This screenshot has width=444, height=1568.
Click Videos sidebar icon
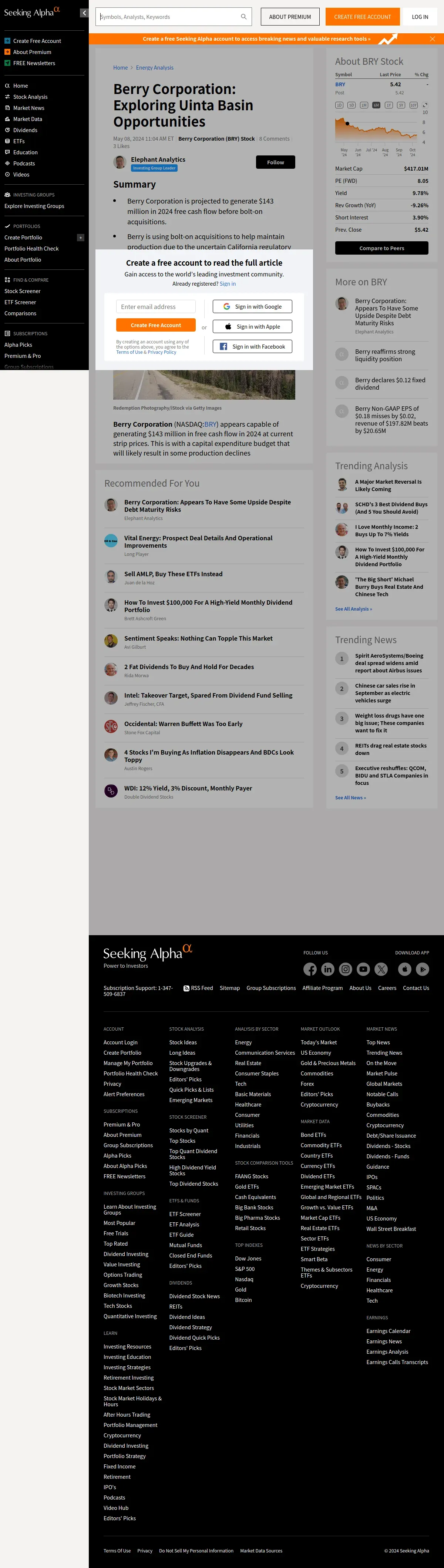(7, 175)
